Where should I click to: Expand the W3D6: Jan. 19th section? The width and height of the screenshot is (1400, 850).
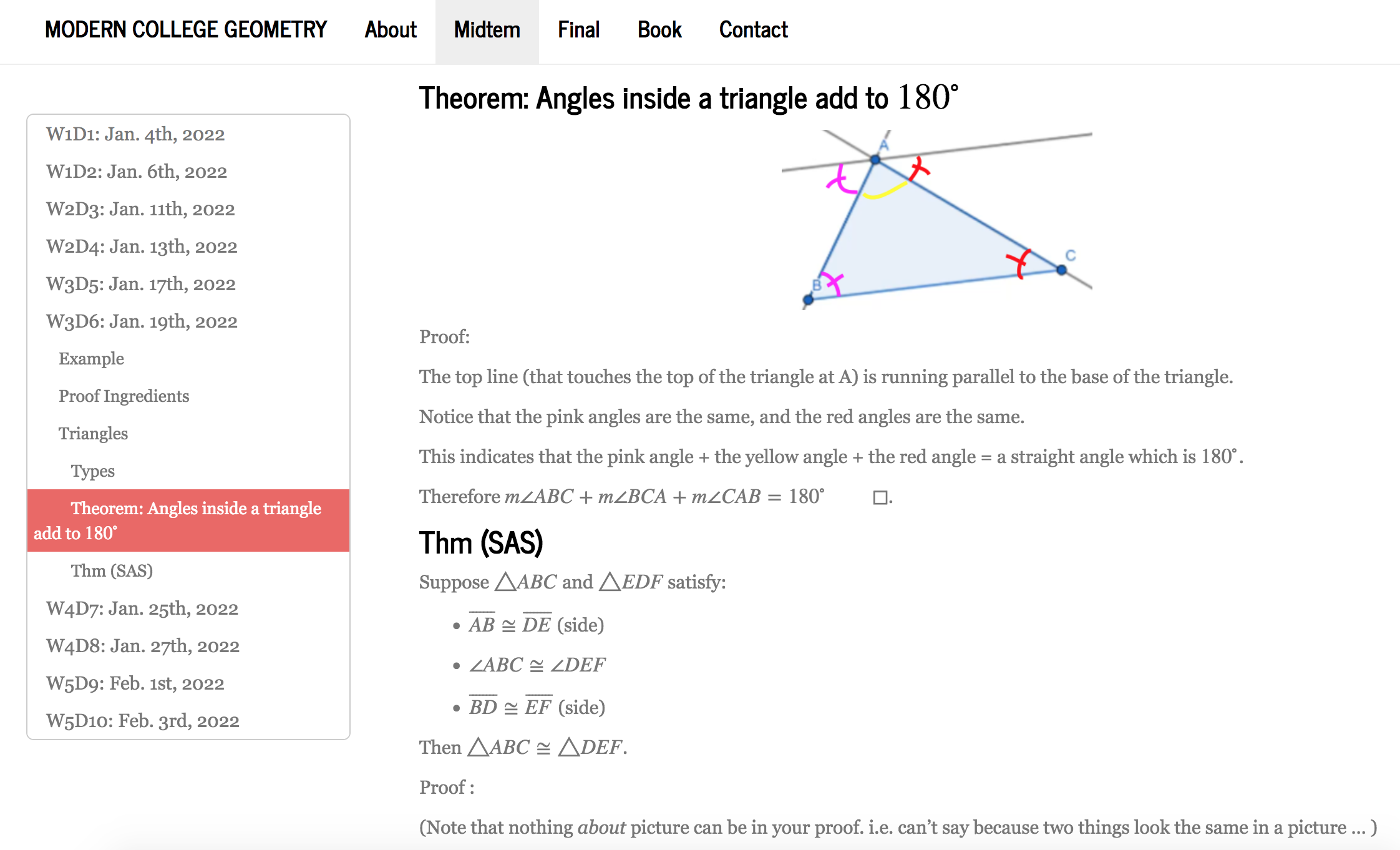(x=142, y=321)
